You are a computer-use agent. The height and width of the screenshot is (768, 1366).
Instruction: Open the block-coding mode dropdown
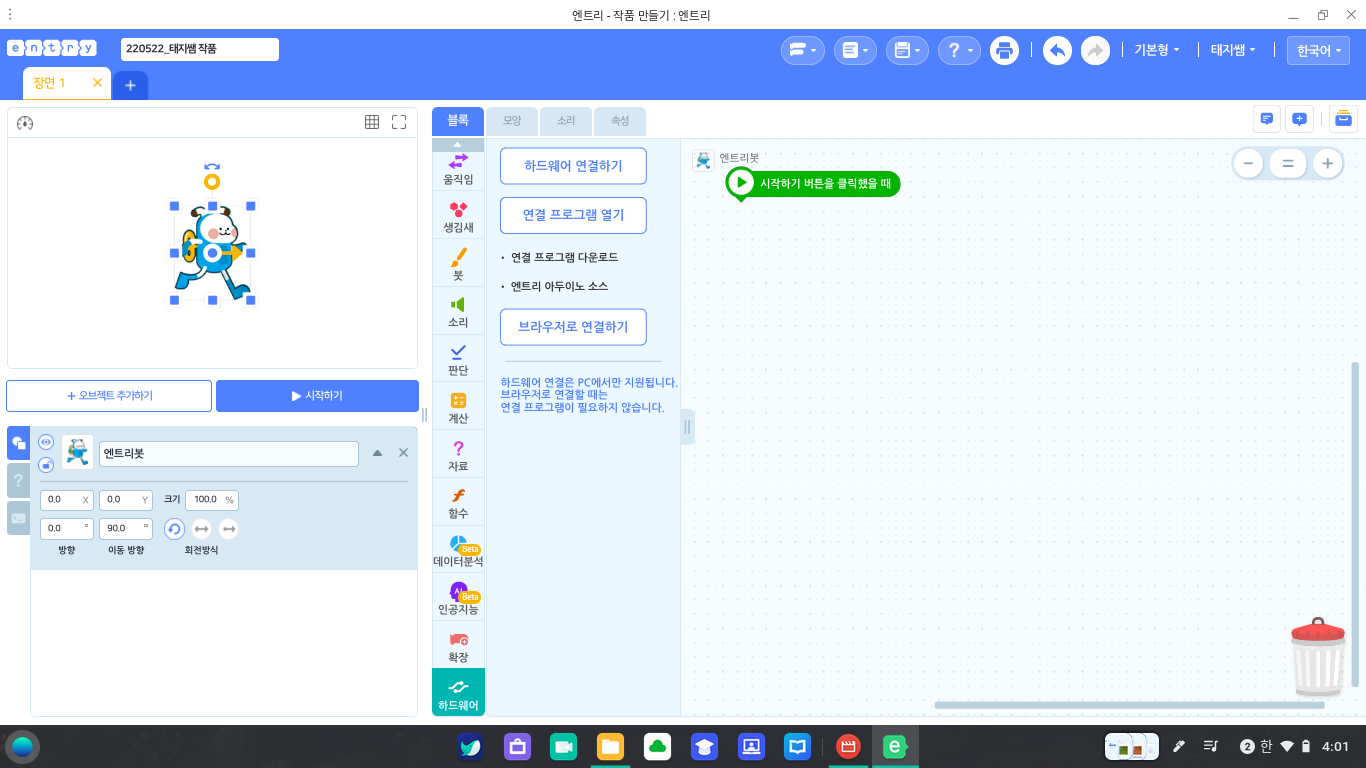click(802, 50)
